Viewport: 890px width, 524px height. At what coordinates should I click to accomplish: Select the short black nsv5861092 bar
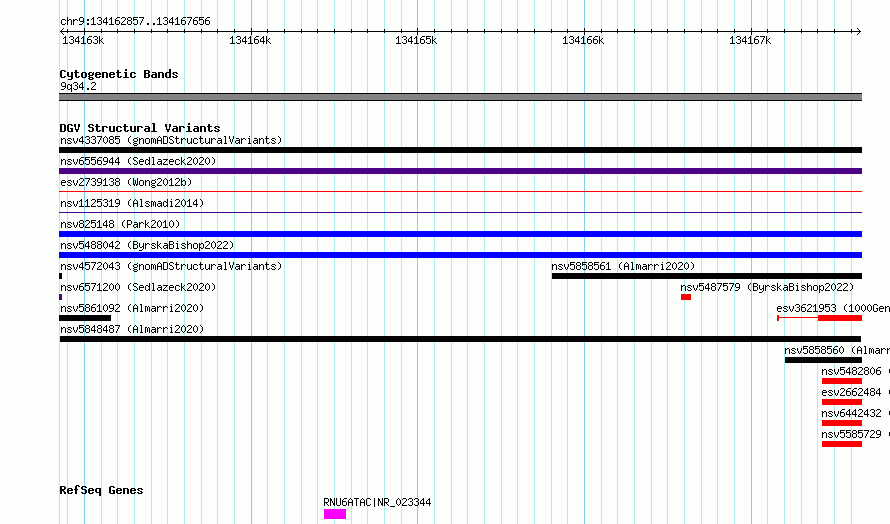pos(85,318)
